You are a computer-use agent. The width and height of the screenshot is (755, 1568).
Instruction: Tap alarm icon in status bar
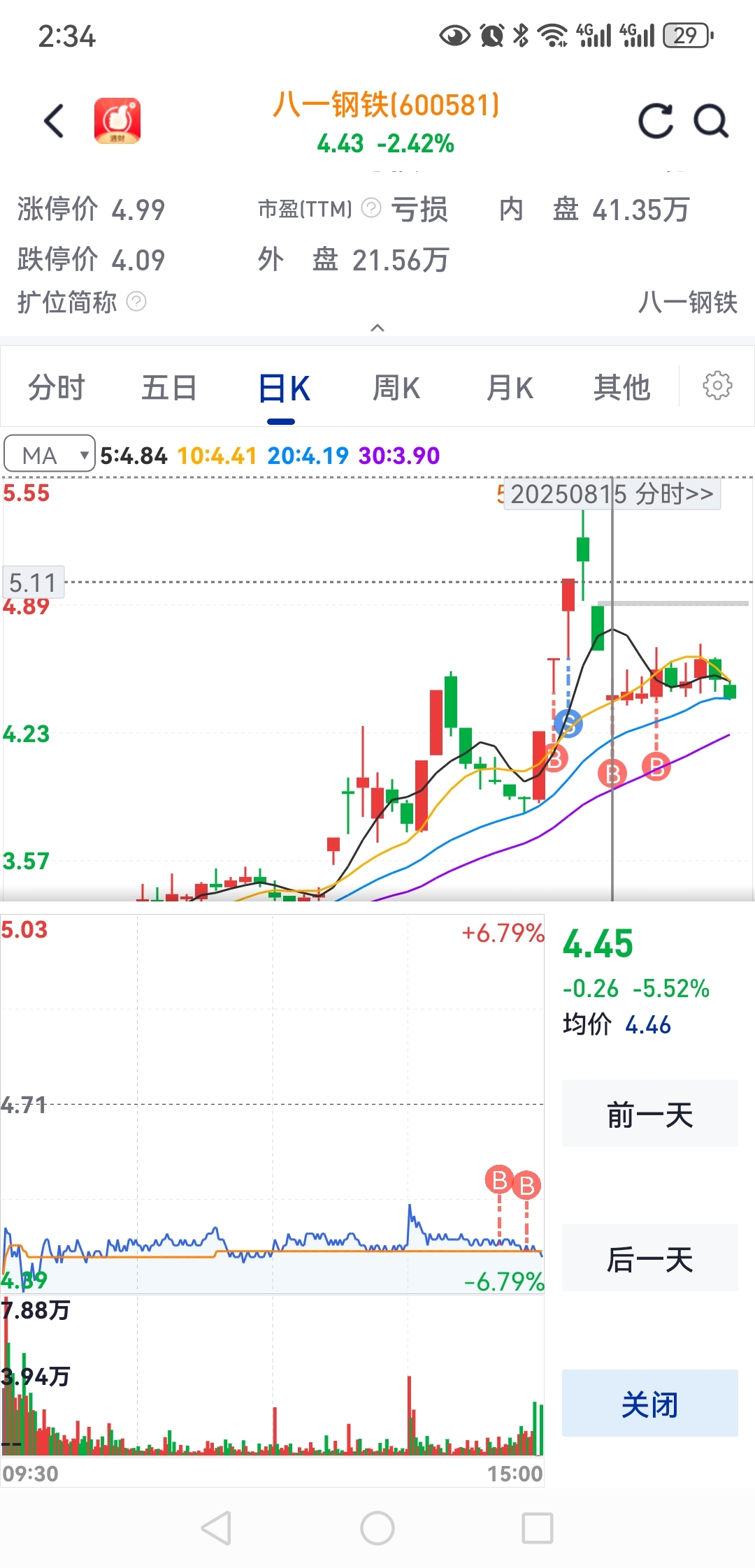[492, 35]
